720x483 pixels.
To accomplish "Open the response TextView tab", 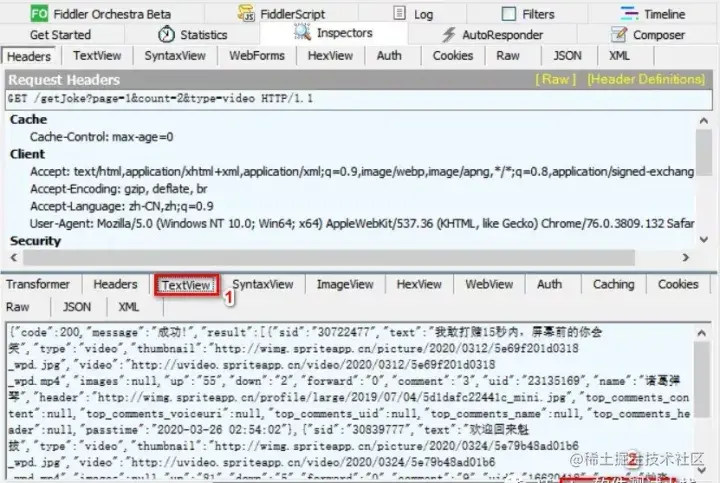I will click(186, 285).
